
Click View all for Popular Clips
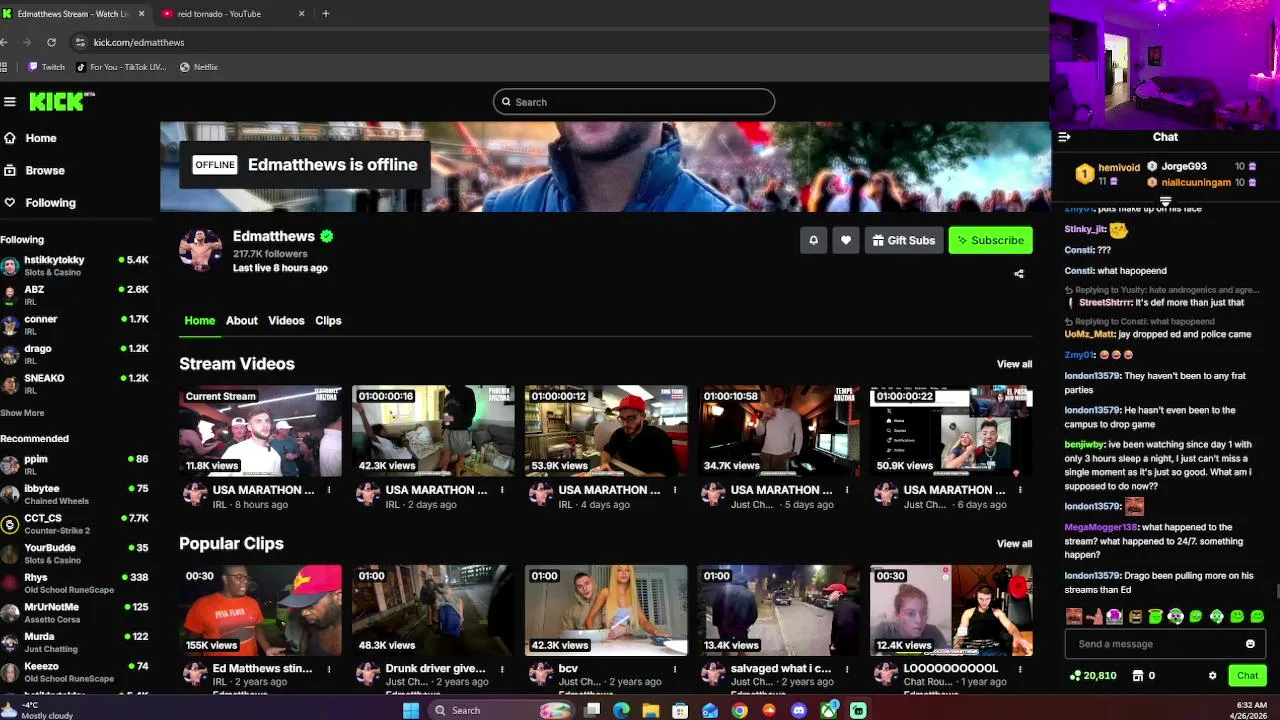[1014, 544]
